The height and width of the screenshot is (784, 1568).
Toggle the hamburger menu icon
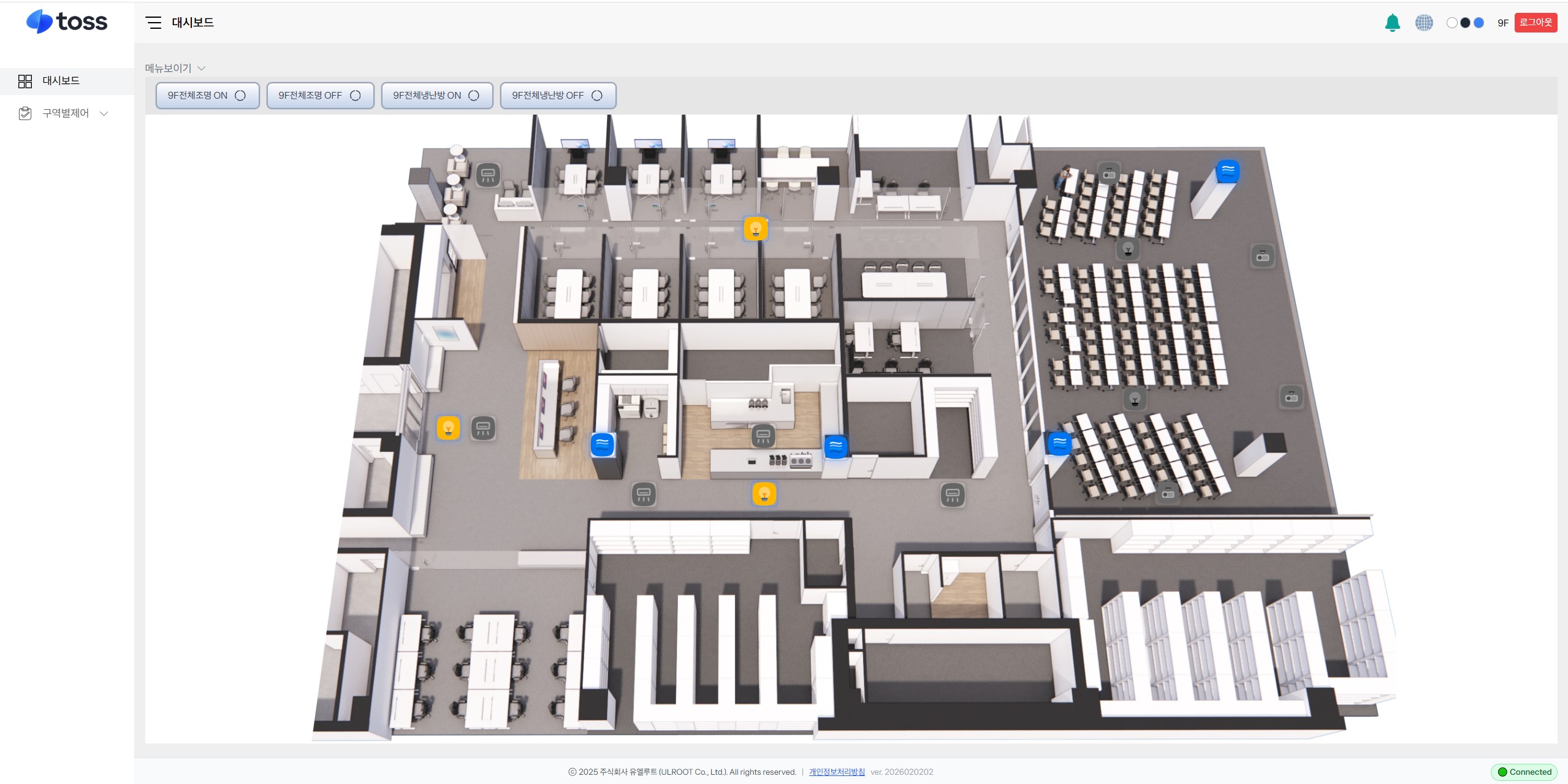tap(153, 23)
